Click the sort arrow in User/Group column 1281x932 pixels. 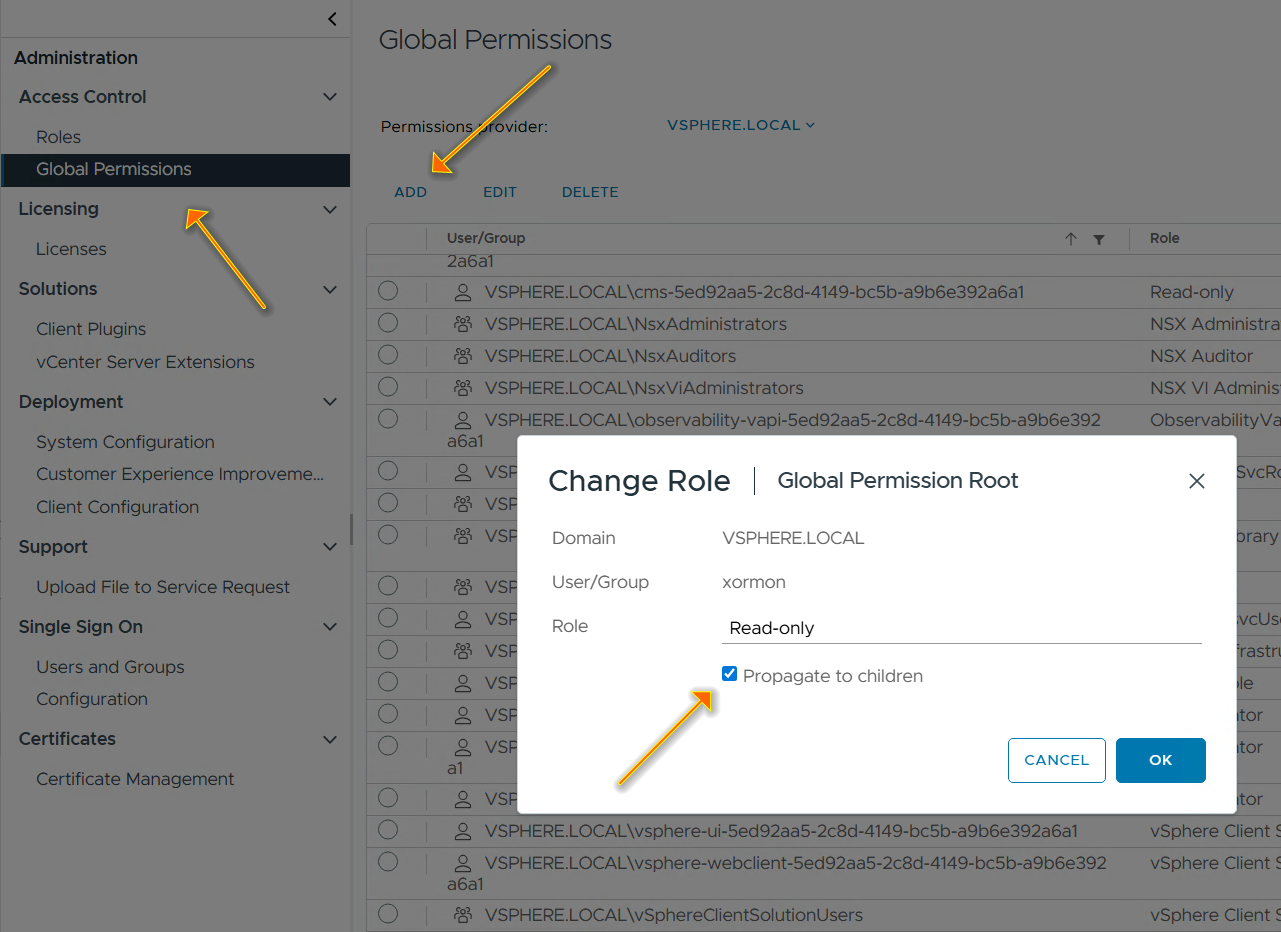point(1071,239)
